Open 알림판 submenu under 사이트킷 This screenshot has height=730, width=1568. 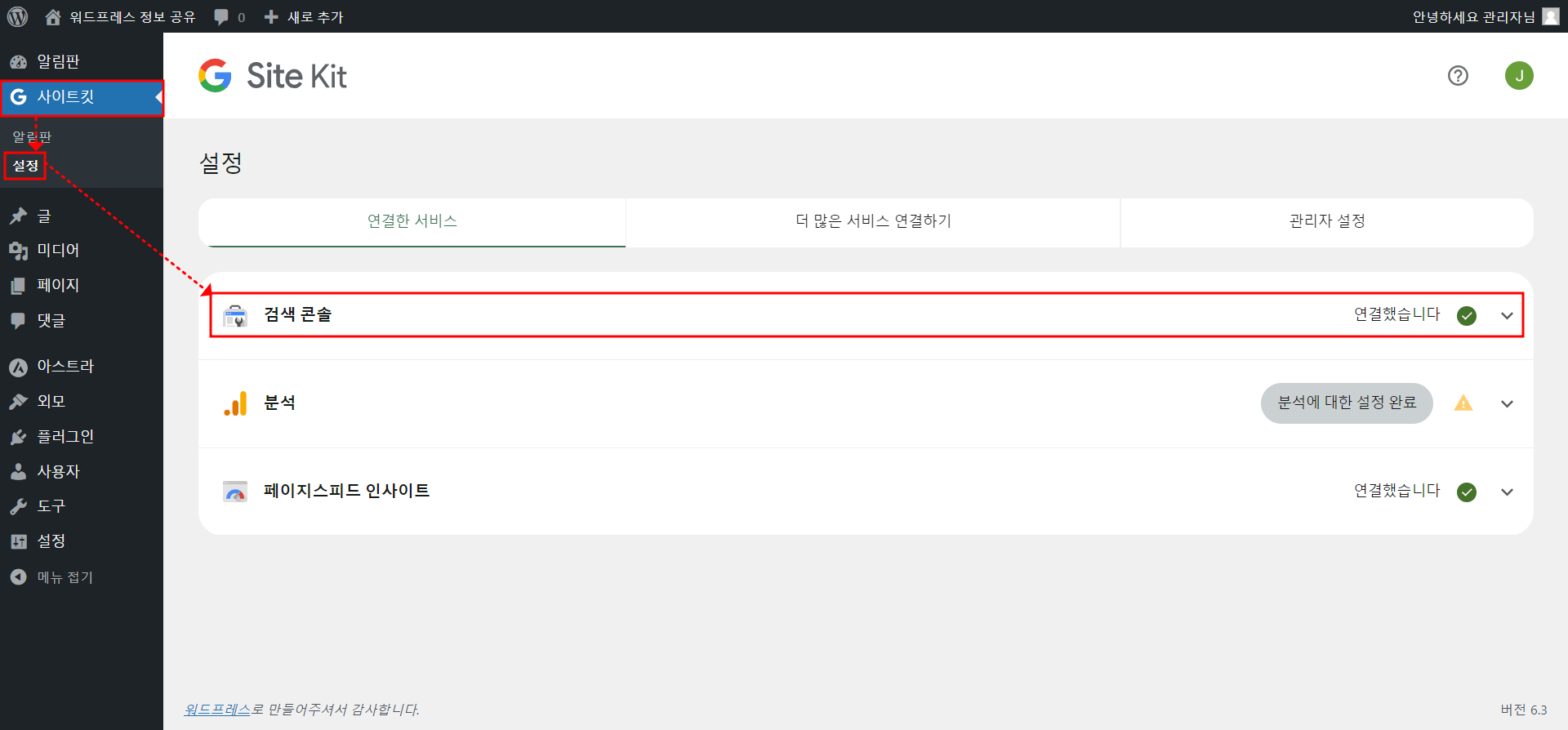(x=32, y=136)
